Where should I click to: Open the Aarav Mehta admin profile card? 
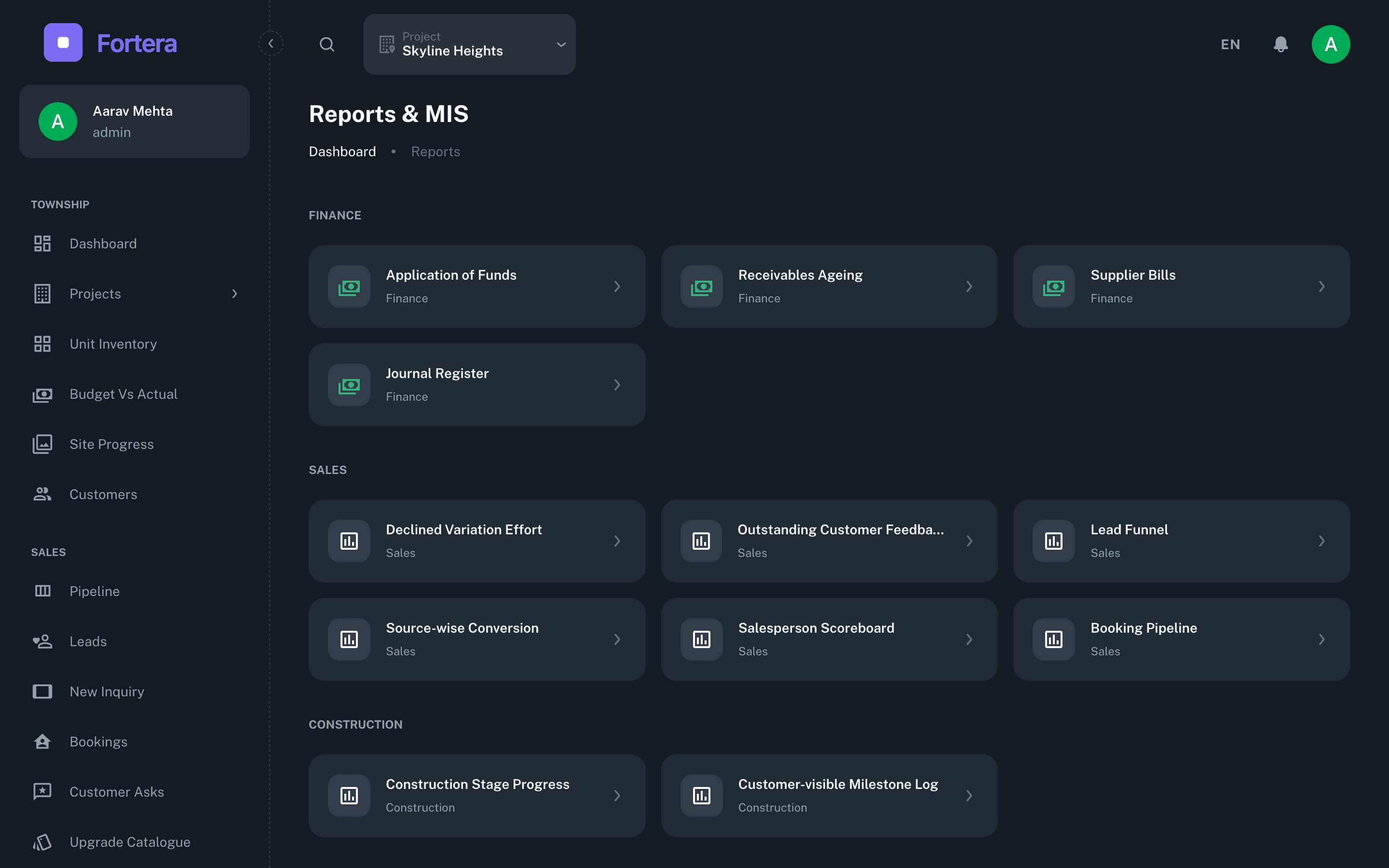(135, 122)
